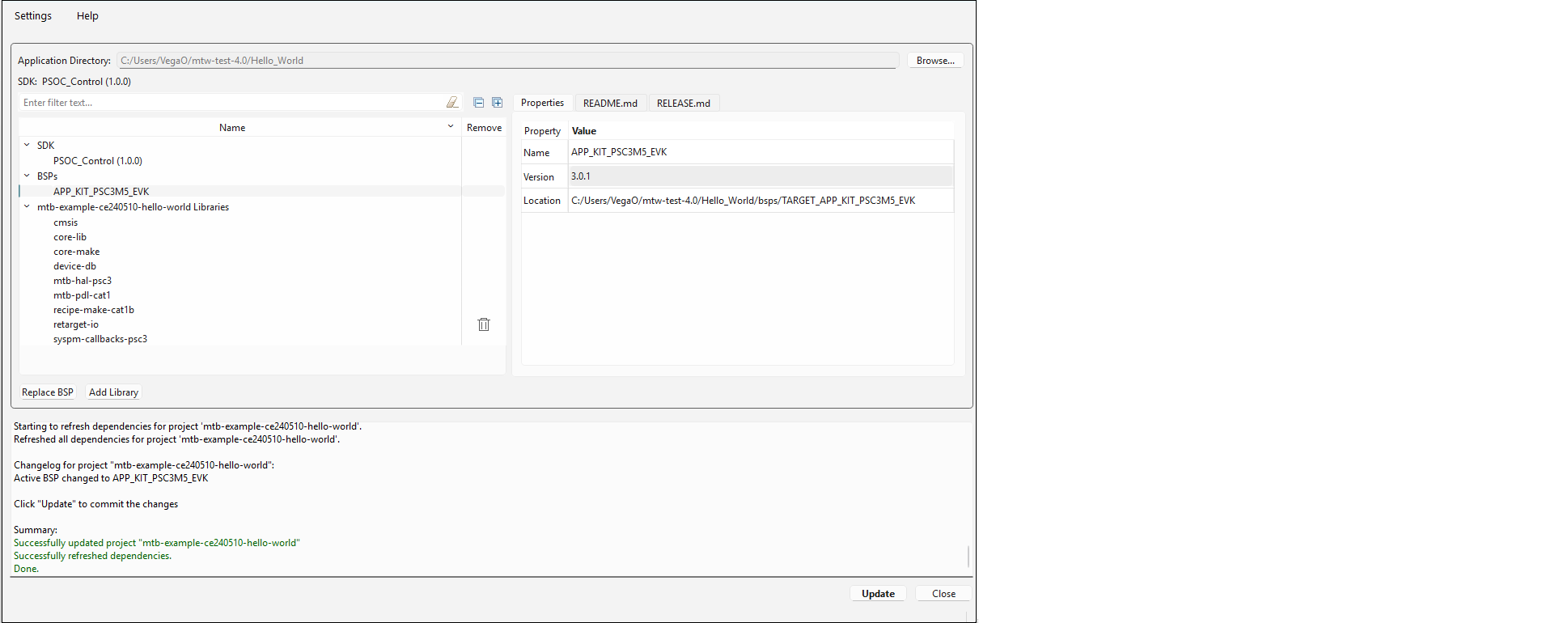The image size is (1568, 623).
Task: Select the core-make library
Action: click(x=77, y=252)
